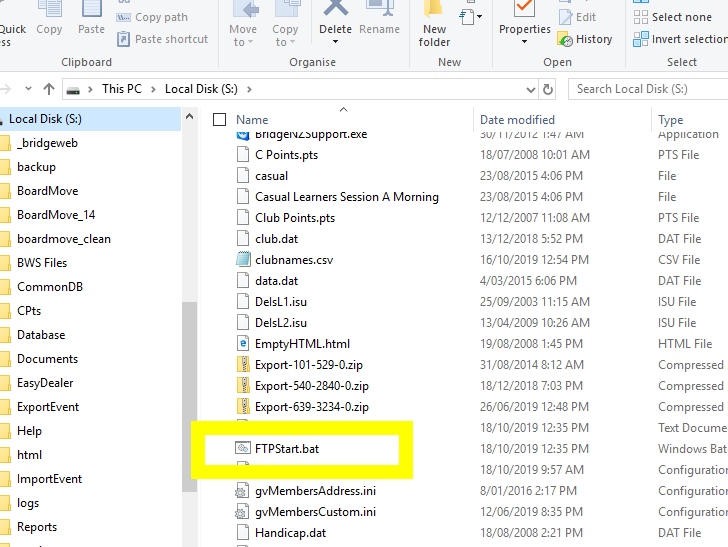728x547 pixels.
Task: Click the navigation pane vertical scrollbar
Action: tap(189, 400)
